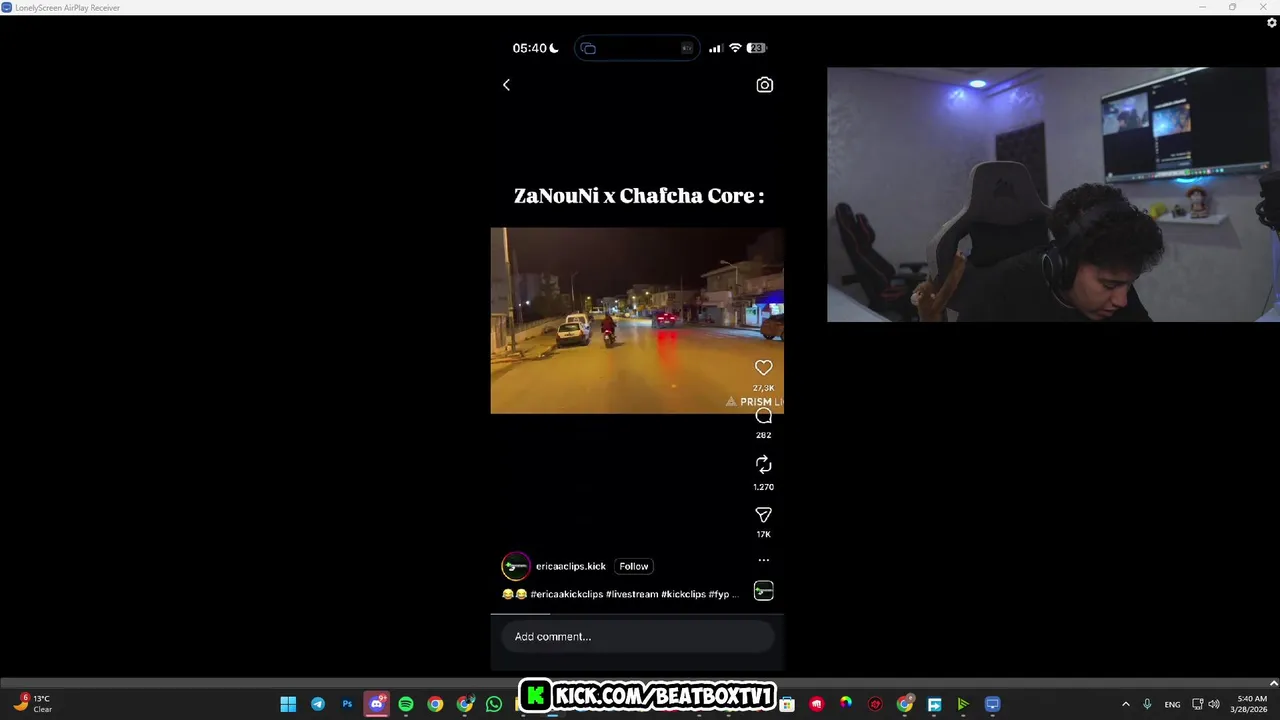Tap the sound disc icon beside caption
The image size is (1280, 720).
[763, 591]
